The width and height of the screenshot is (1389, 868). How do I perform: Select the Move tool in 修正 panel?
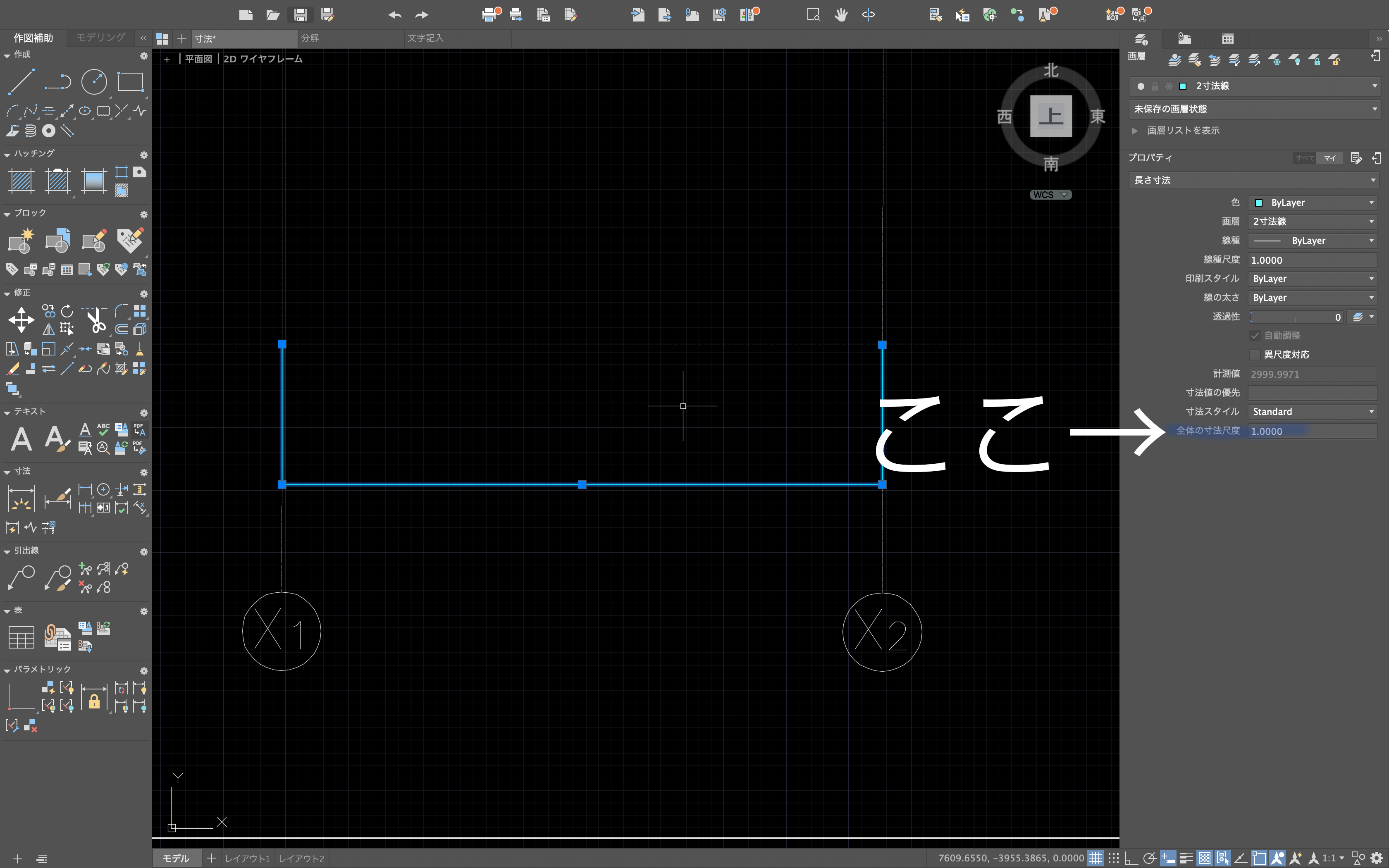[x=21, y=320]
